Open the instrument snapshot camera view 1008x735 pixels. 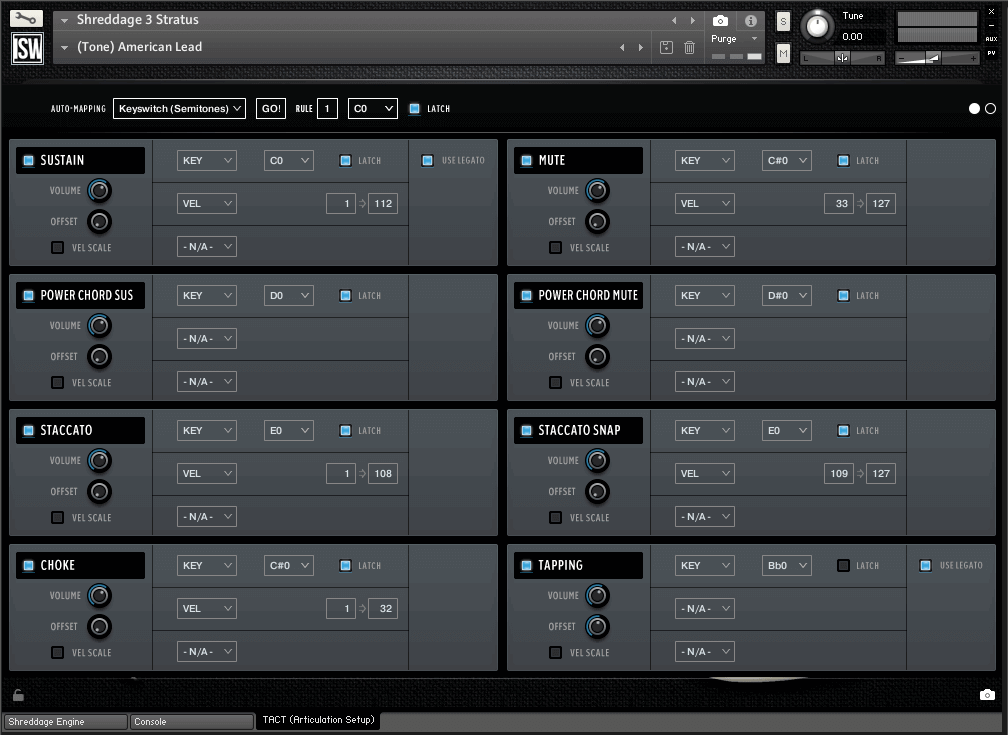click(x=720, y=20)
